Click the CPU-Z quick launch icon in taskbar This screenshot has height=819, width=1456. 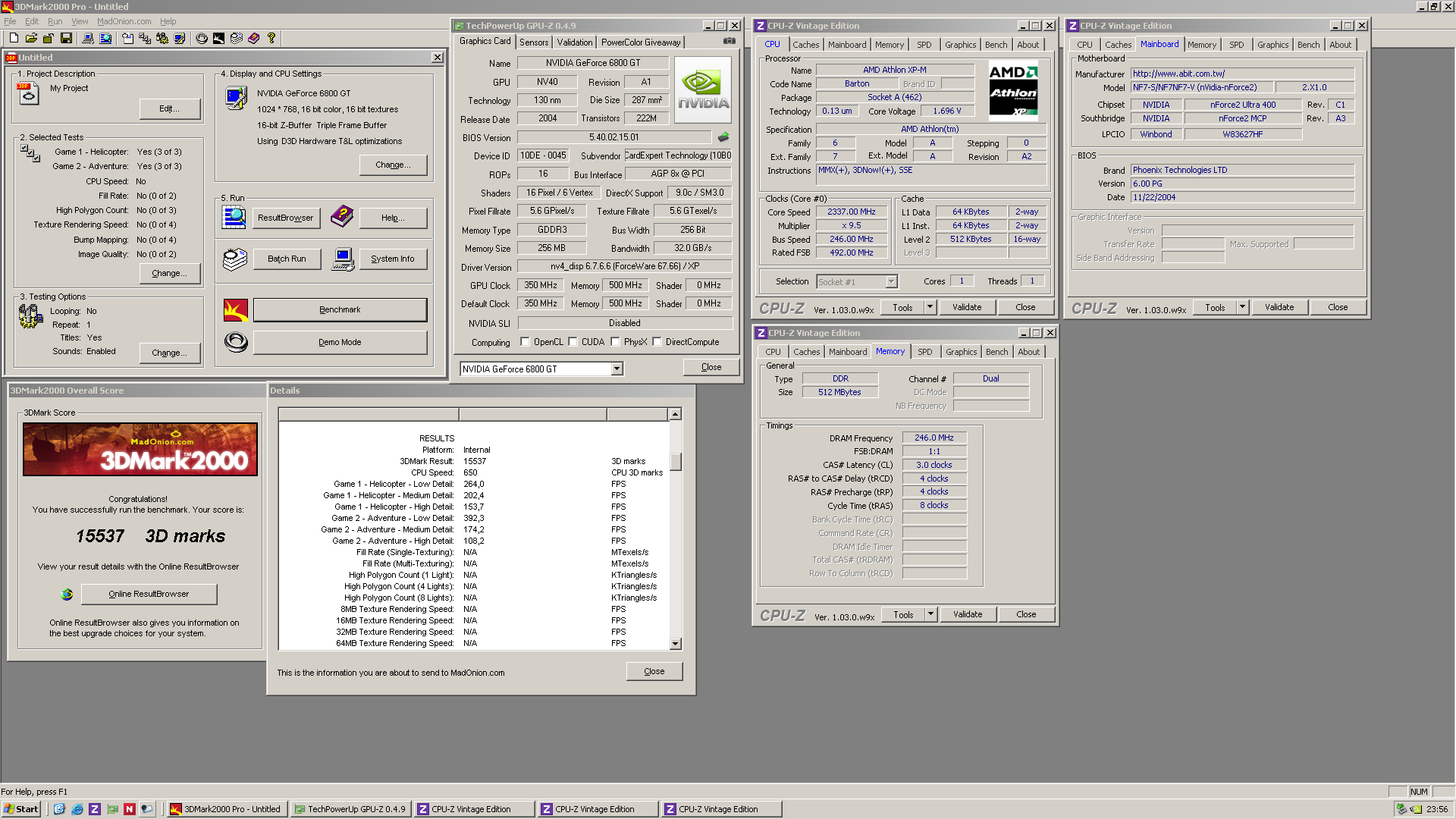coord(95,809)
